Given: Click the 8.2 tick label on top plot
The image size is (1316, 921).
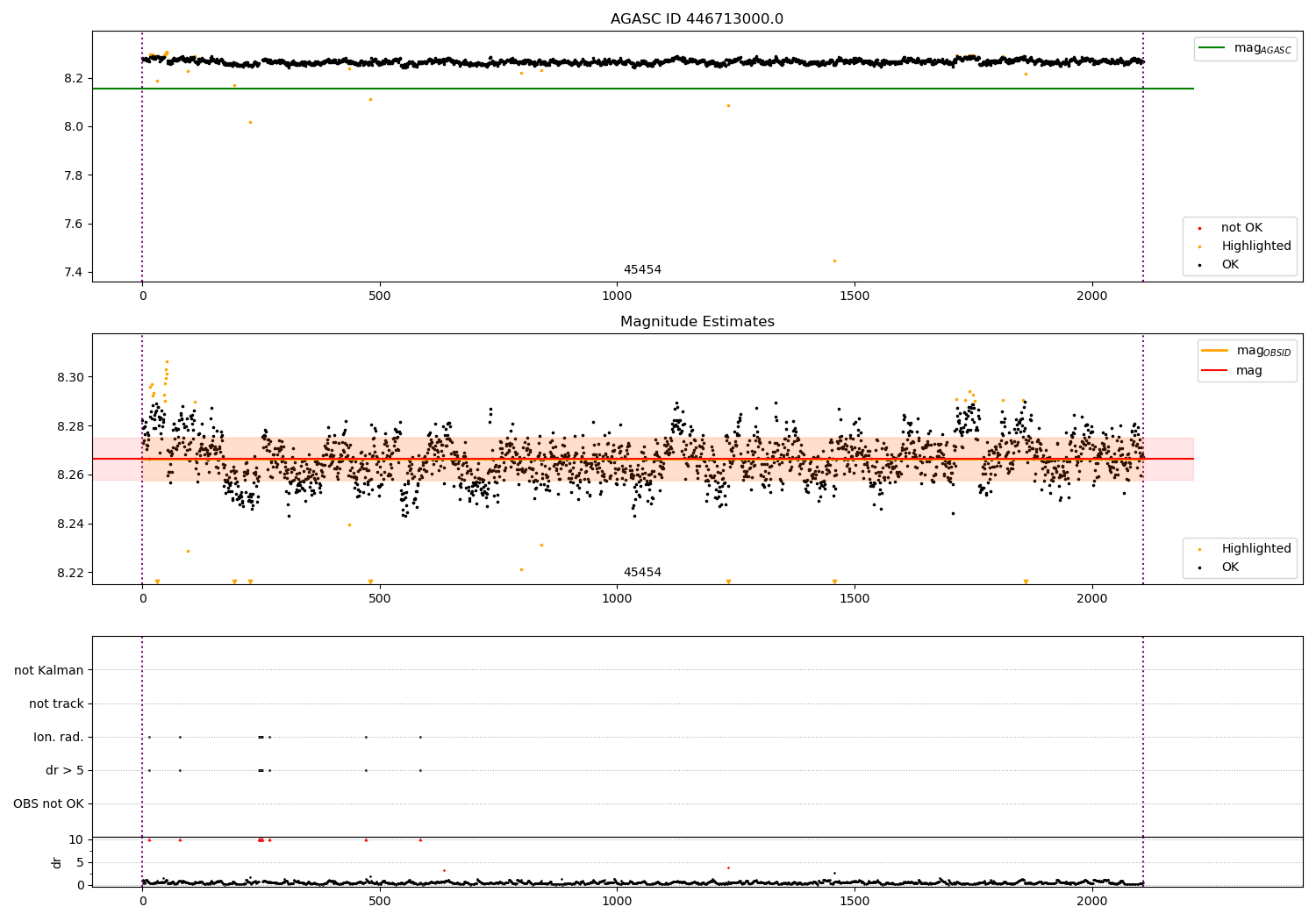Looking at the screenshot, I should 73,79.
